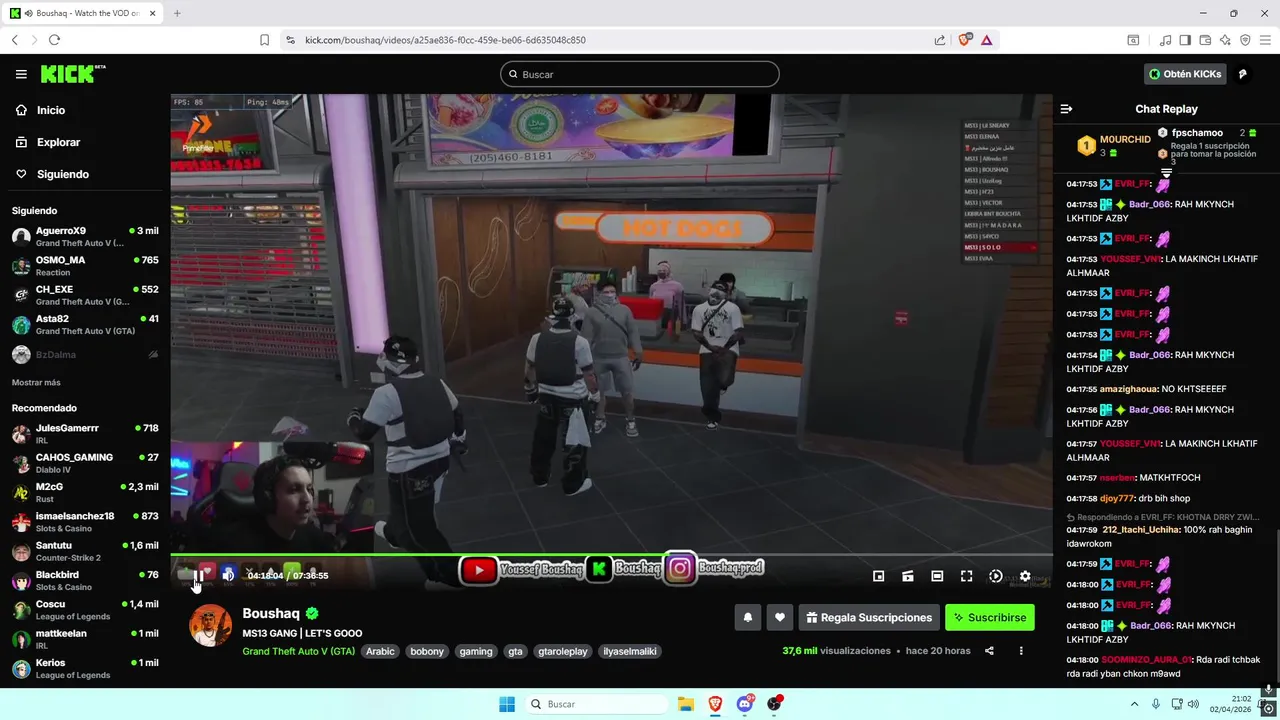Follow Boushaq with heart button
1280x720 pixels.
pyautogui.click(x=780, y=618)
